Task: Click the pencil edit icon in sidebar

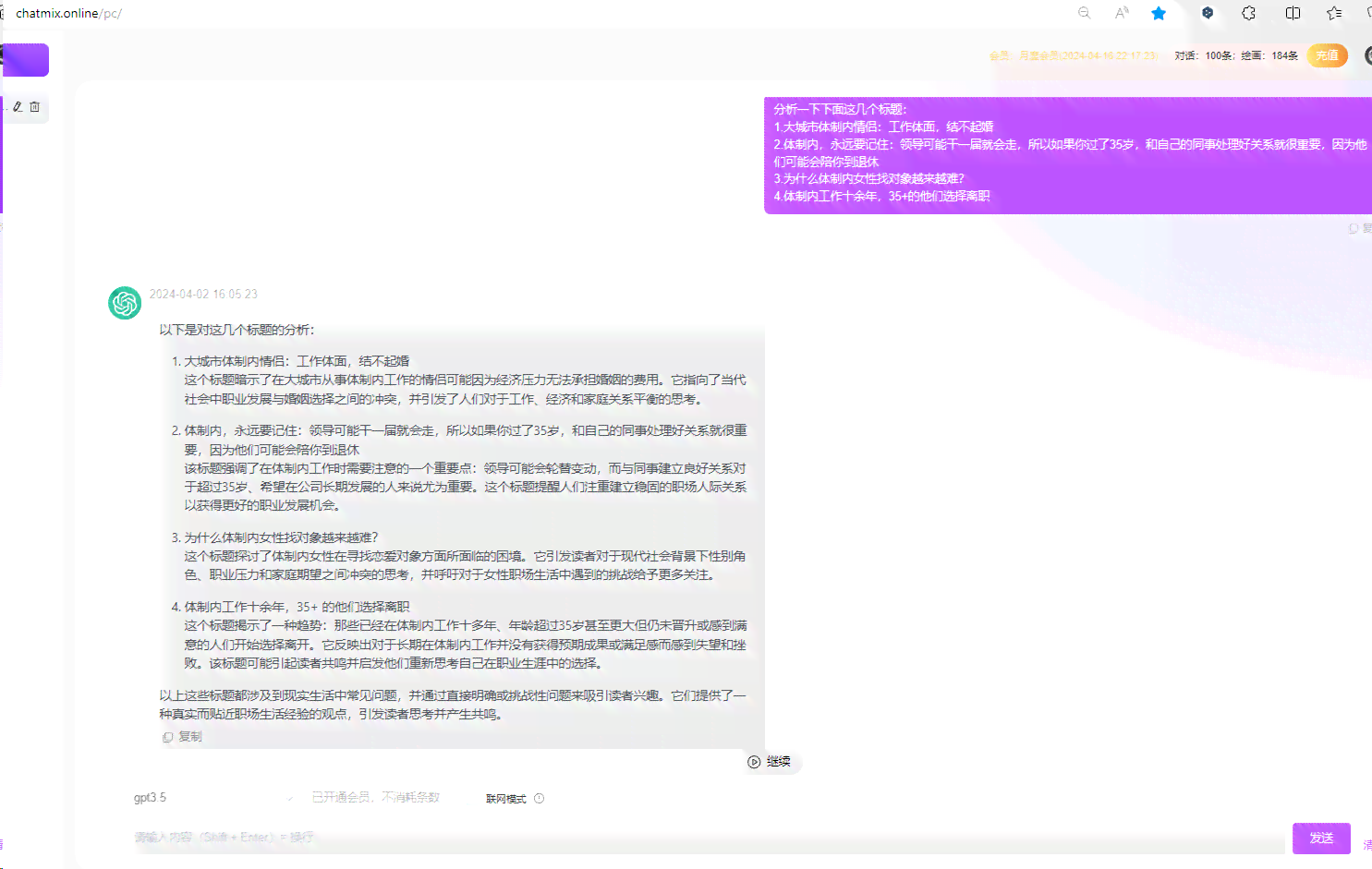Action: point(18,107)
